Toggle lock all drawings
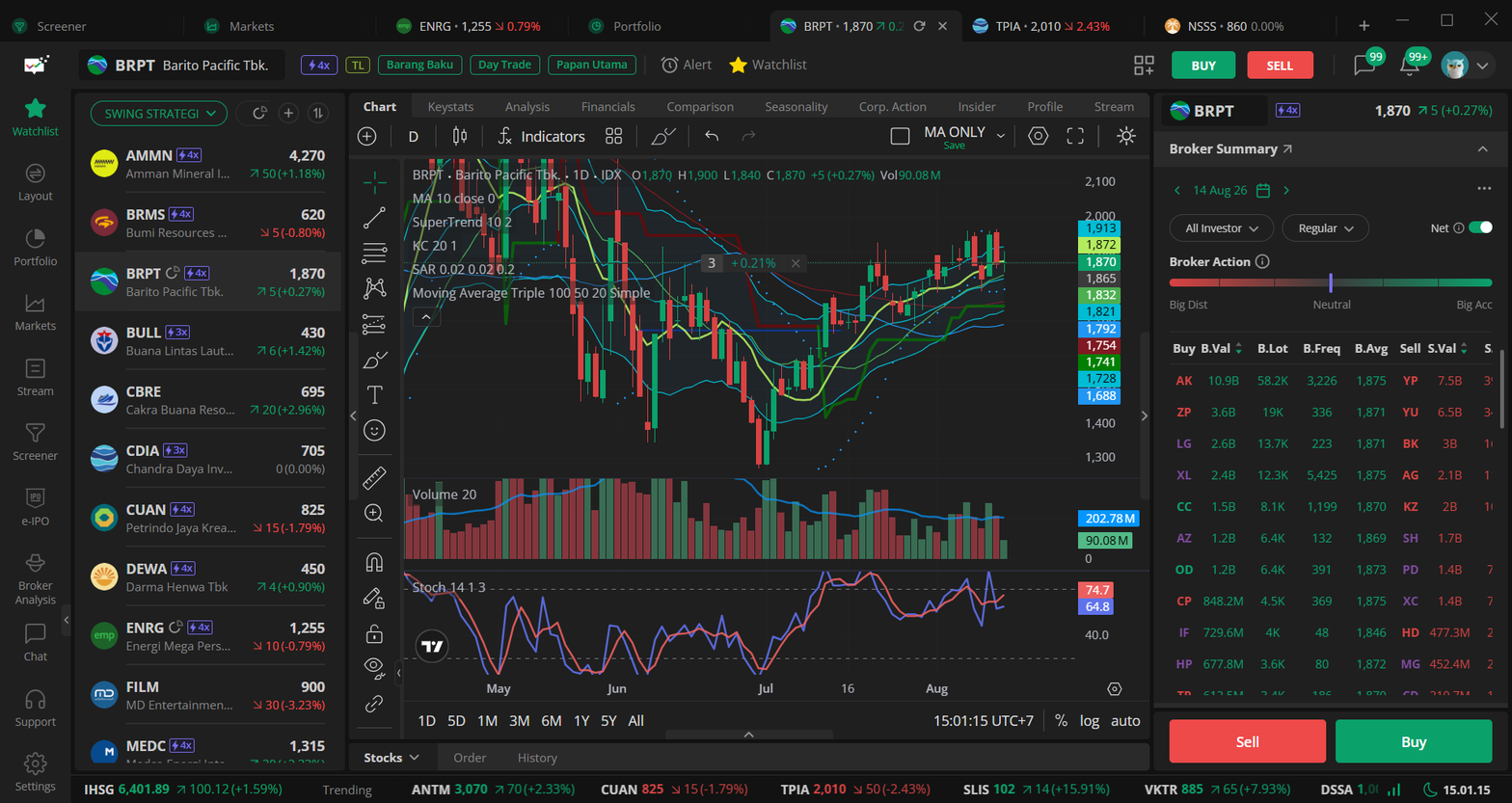 [375, 633]
